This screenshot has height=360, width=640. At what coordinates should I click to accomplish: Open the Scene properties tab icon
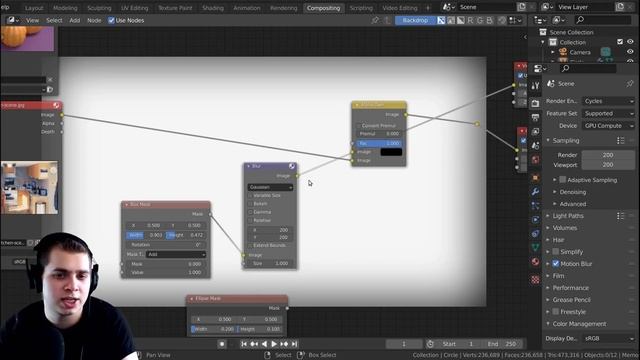coord(536,146)
